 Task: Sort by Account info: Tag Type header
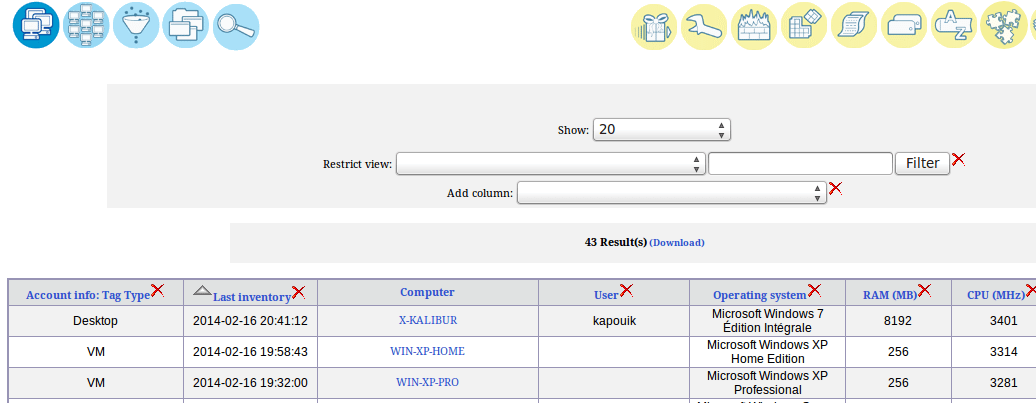pyautogui.click(x=88, y=295)
